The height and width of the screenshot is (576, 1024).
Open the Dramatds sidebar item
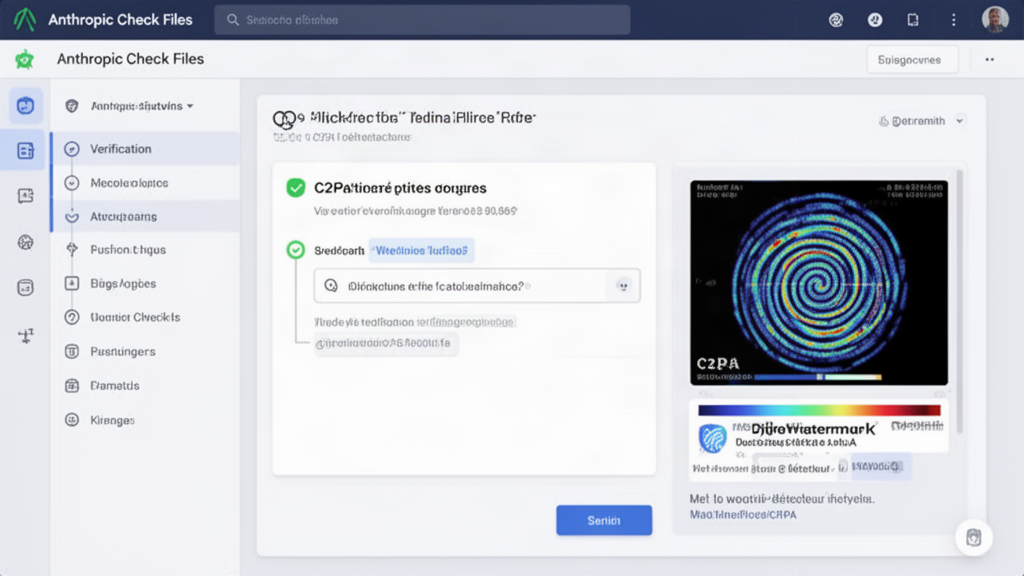(145, 385)
